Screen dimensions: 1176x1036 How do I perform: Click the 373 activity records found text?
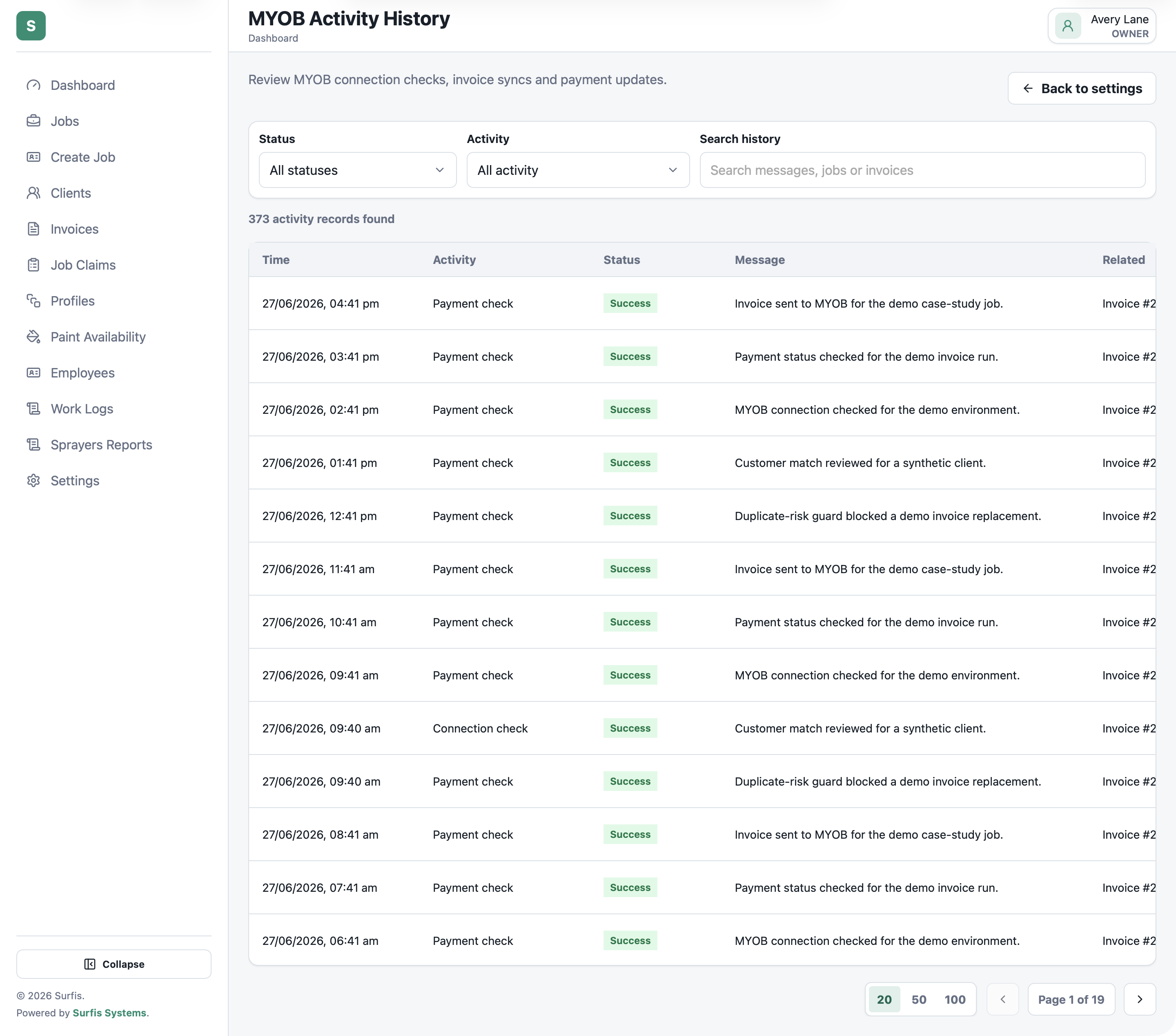(x=321, y=219)
